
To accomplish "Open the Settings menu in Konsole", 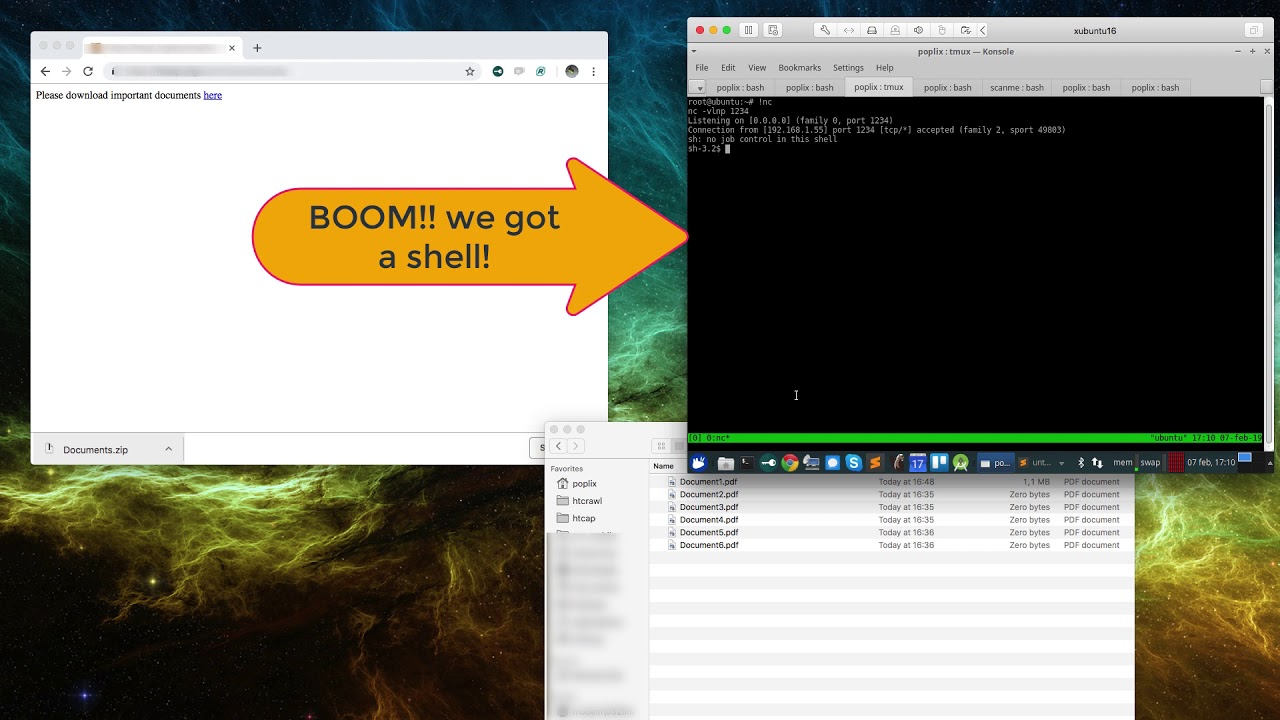I will 848,68.
